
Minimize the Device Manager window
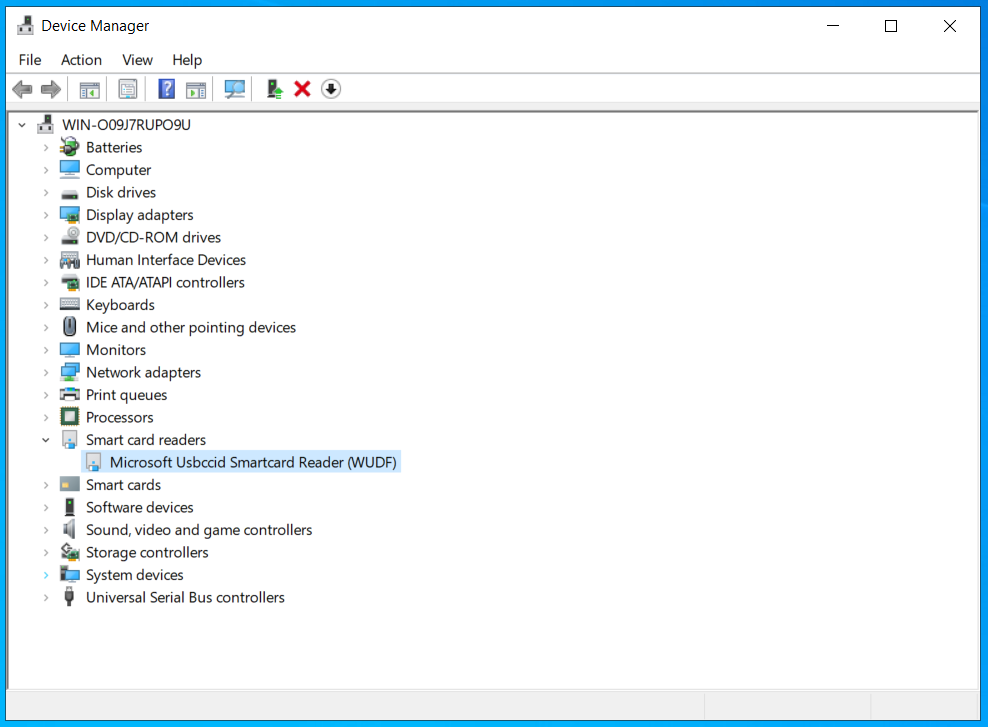click(x=833, y=26)
